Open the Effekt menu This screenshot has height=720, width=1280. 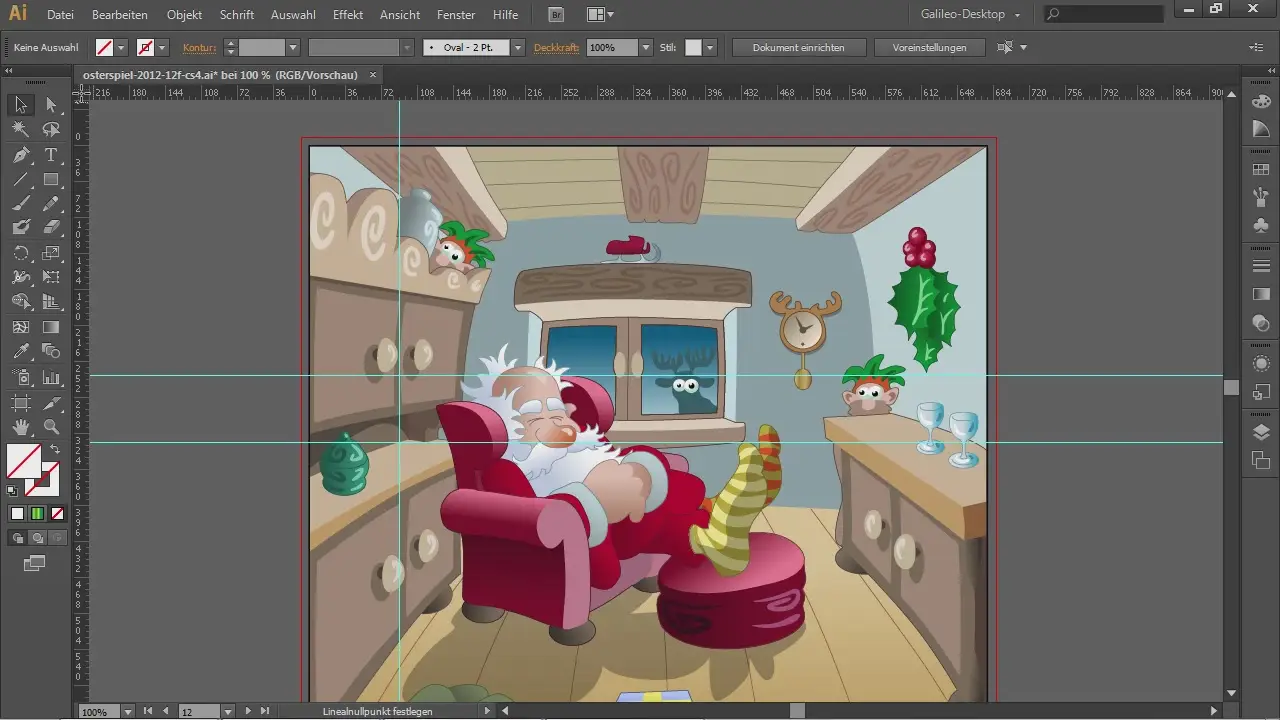point(348,15)
